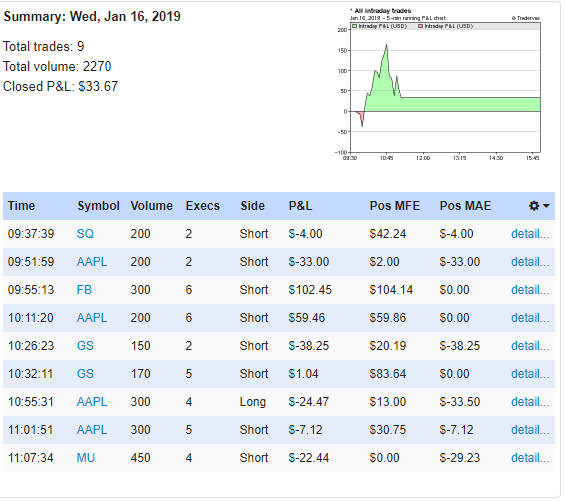
Task: Open AAPL symbol link in 10:55:31 row
Action: point(92,402)
